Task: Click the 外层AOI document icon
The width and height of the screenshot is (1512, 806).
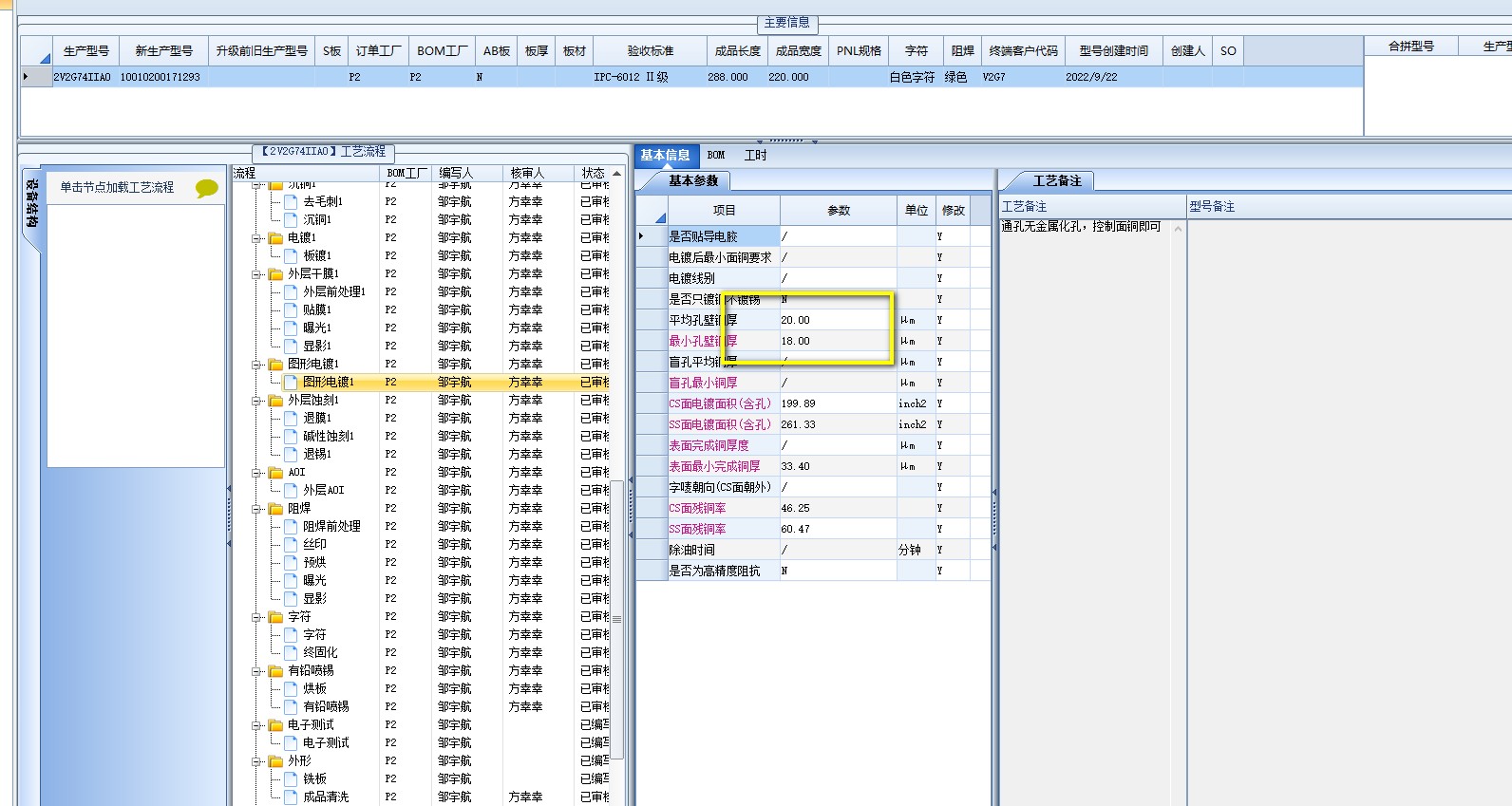Action: [291, 490]
